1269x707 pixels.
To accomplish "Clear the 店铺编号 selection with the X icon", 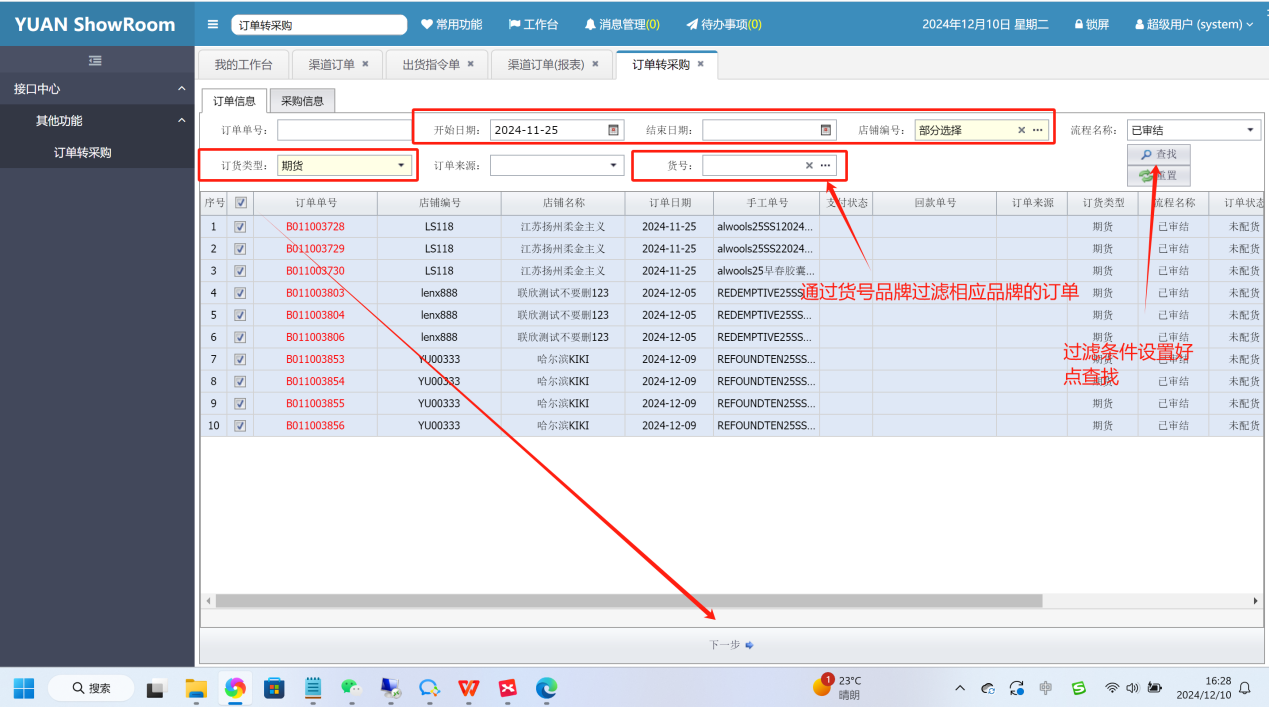I will pyautogui.click(x=1021, y=130).
